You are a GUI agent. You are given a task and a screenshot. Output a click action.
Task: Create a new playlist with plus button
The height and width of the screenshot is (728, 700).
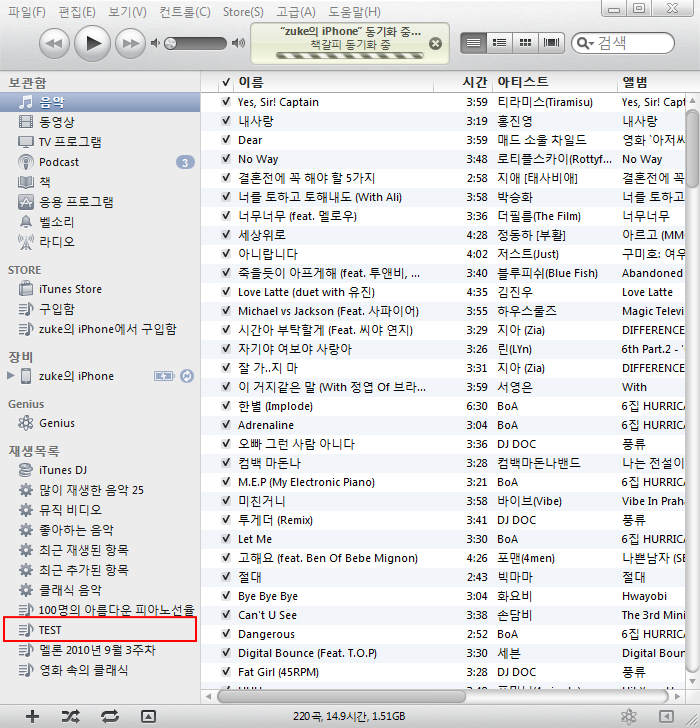[32, 716]
